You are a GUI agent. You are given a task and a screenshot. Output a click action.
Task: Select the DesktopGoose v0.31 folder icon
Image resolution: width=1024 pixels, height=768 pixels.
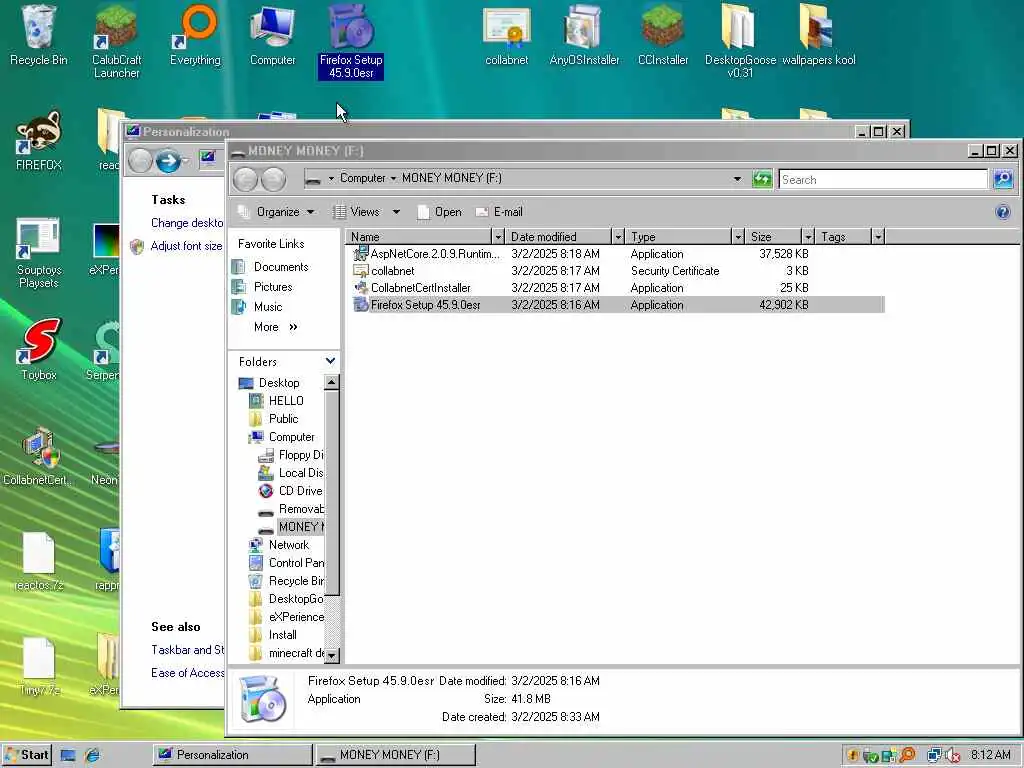[740, 41]
